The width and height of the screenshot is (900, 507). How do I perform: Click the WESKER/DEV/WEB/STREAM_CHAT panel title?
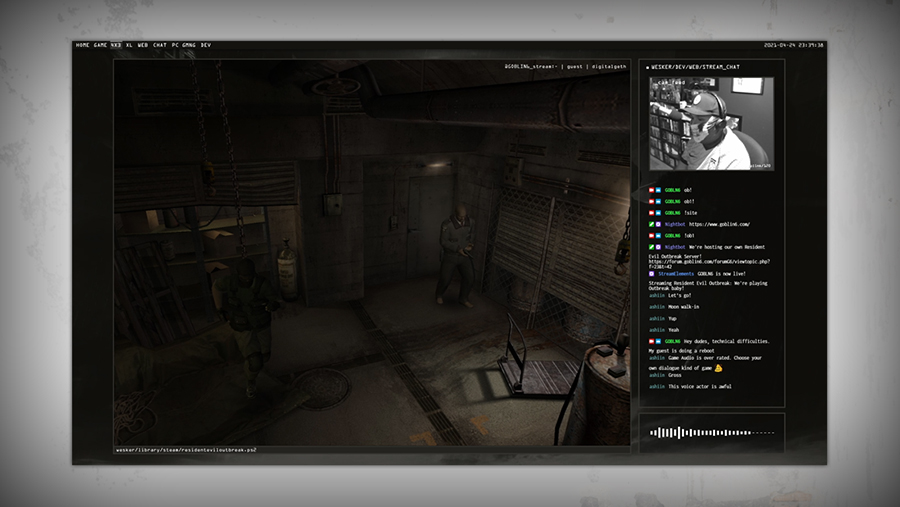click(695, 67)
